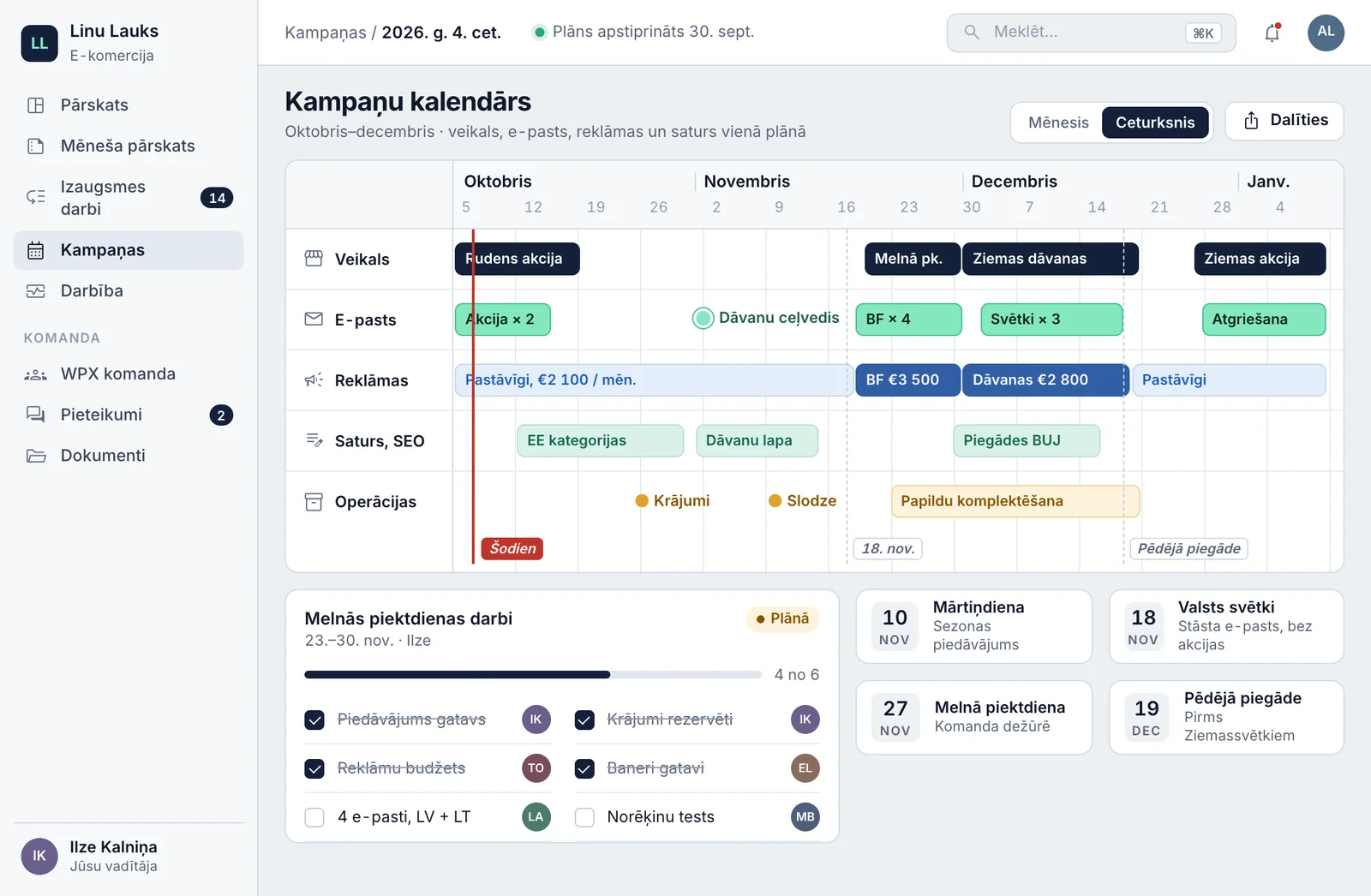Open the Papildu komplektēšana bar
This screenshot has height=896, width=1371.
pos(1015,501)
